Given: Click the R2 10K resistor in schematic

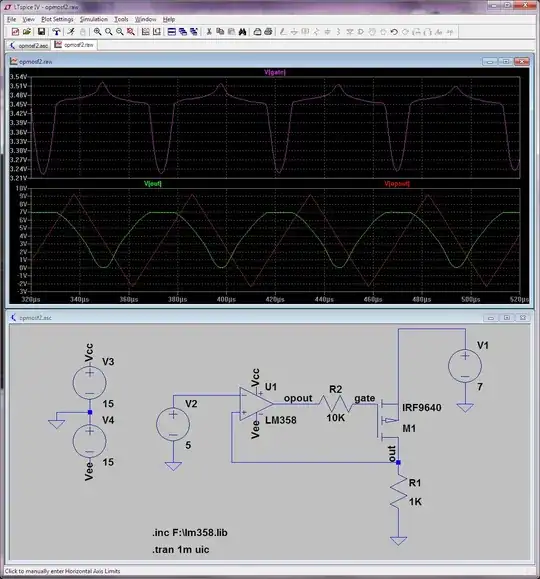Looking at the screenshot, I should pyautogui.click(x=335, y=404).
